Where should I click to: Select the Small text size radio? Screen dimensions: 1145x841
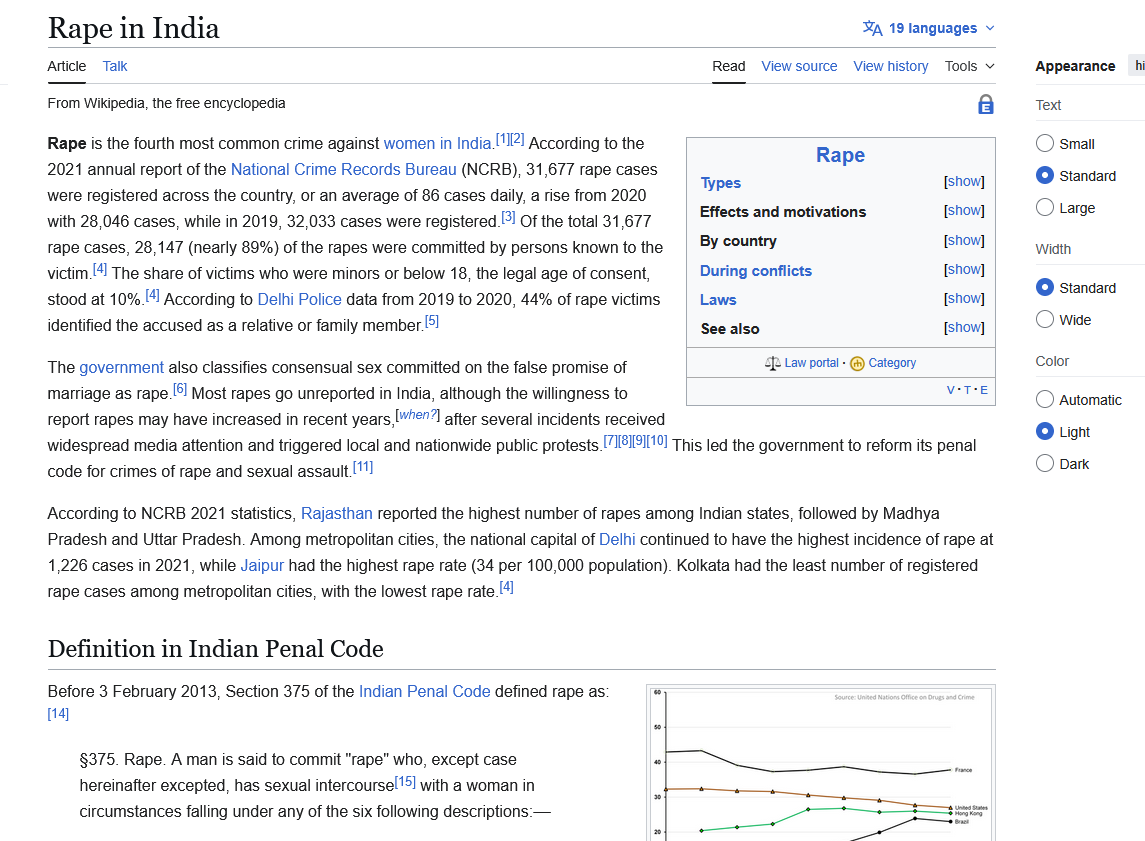click(x=1045, y=143)
